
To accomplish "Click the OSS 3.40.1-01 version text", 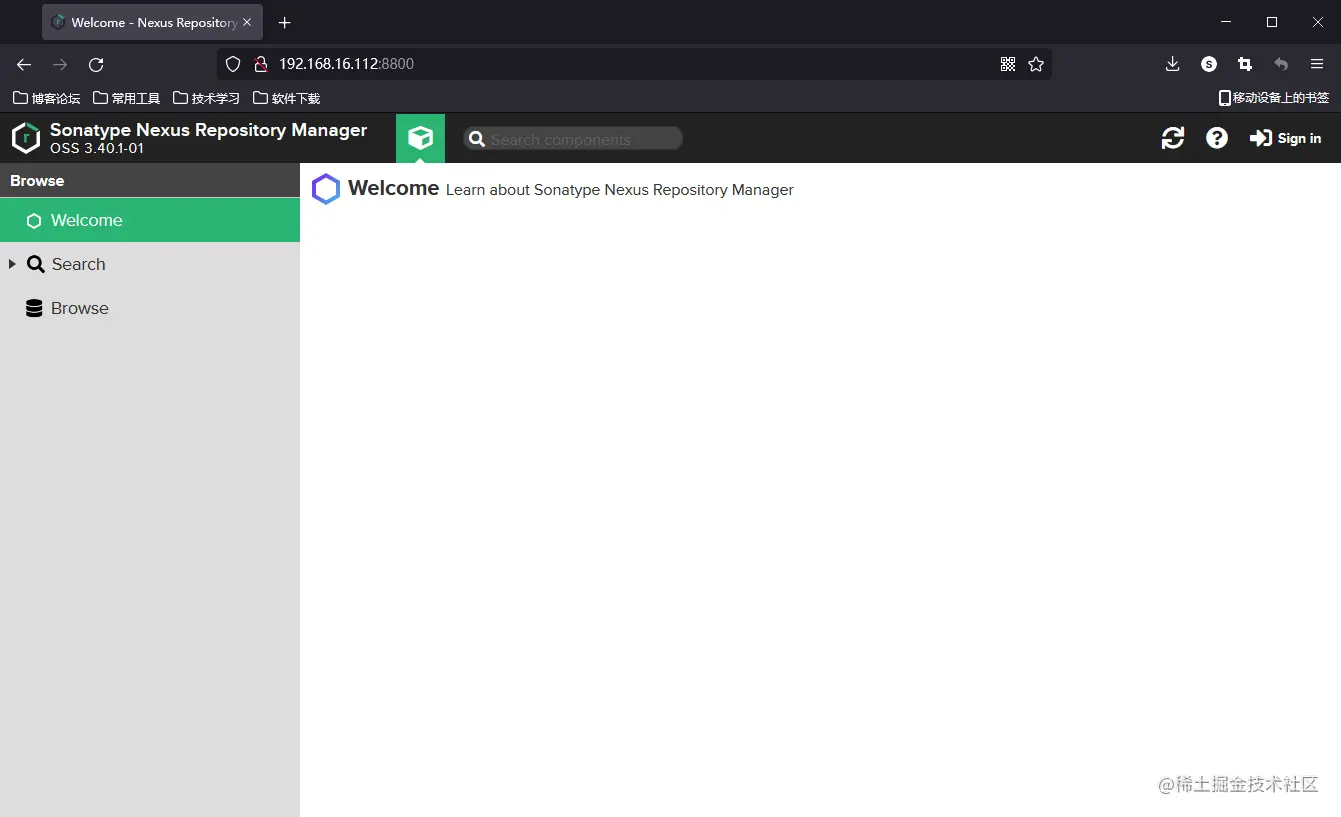I will 97,149.
